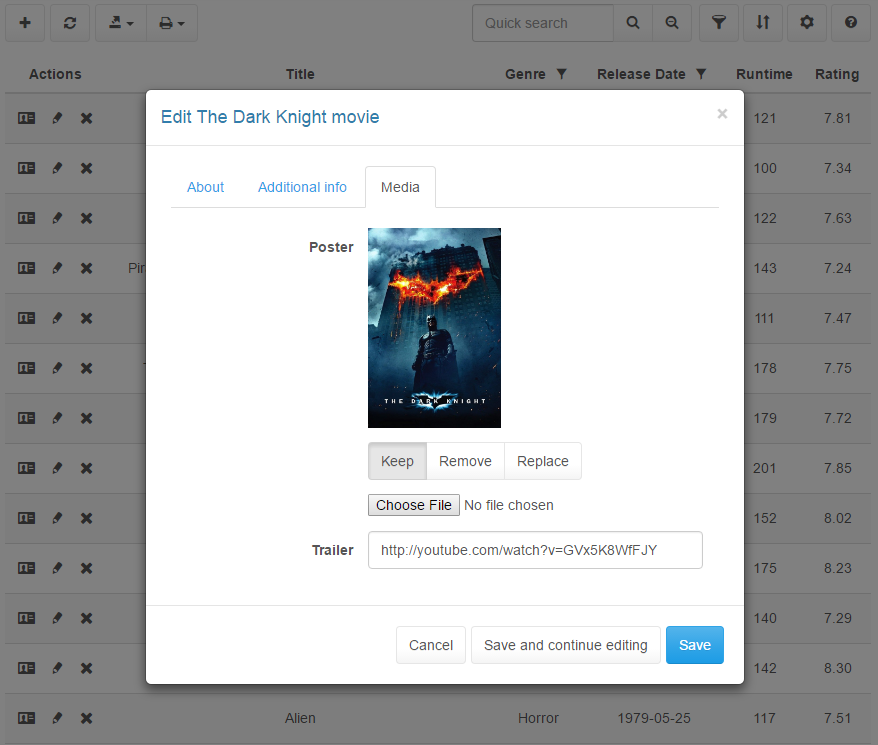Select the Remove poster option
The image size is (878, 745).
pos(465,461)
